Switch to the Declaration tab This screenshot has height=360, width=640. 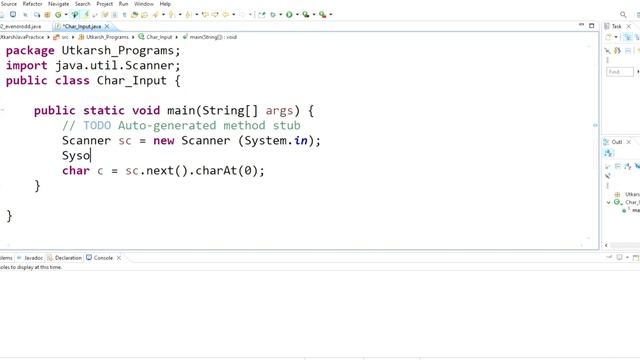pyautogui.click(x=64, y=258)
